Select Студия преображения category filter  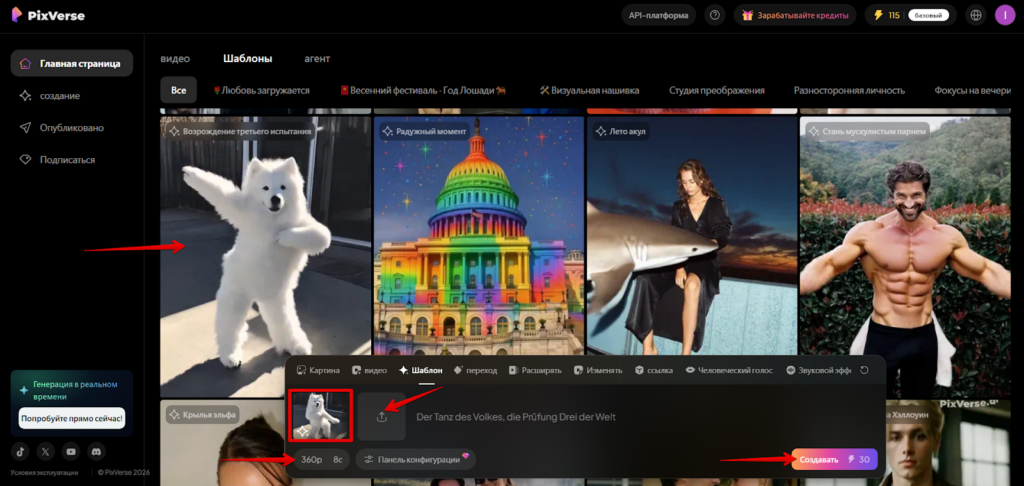[x=716, y=90]
